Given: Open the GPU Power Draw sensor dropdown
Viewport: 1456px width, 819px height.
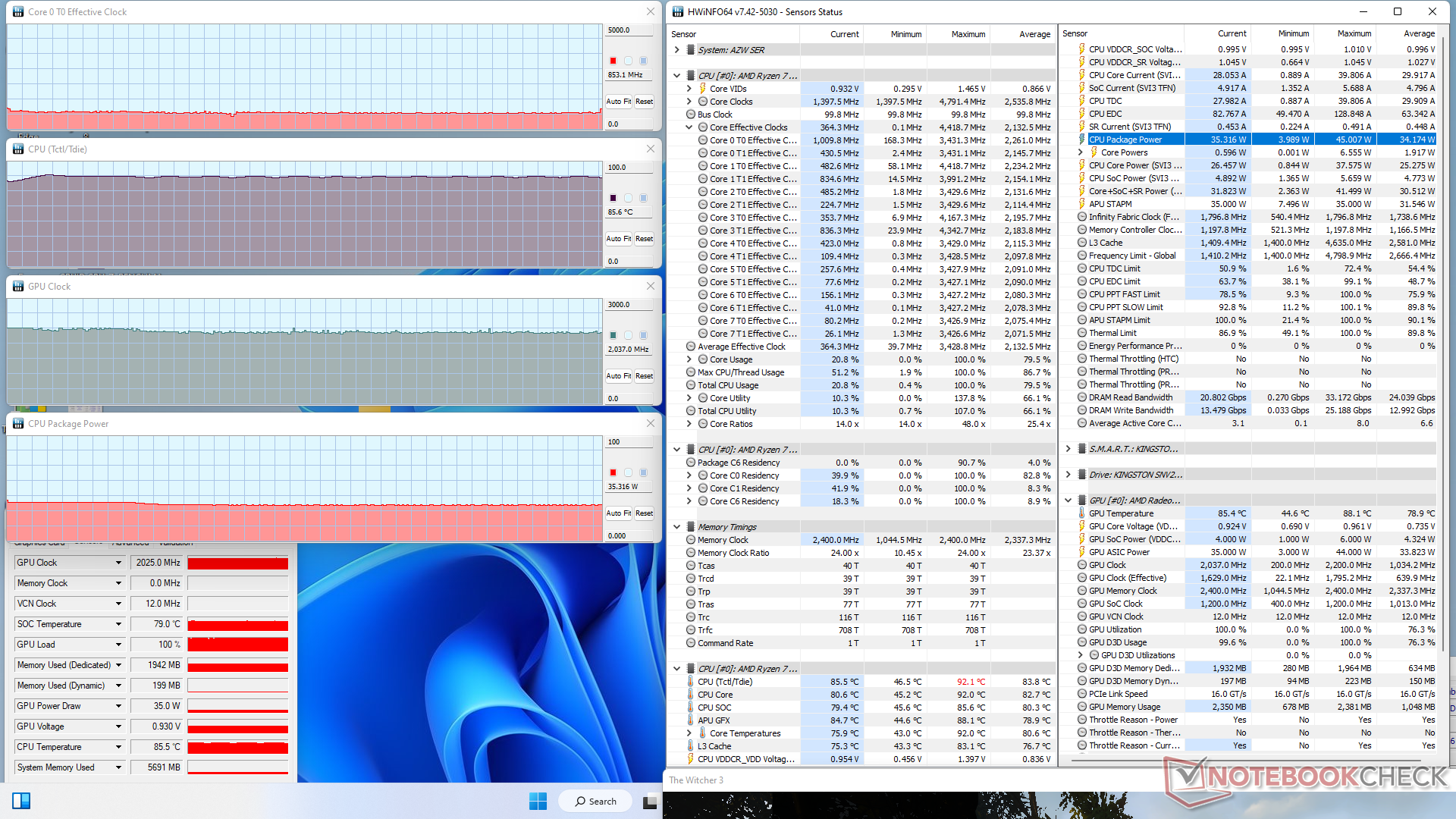Looking at the screenshot, I should point(118,706).
